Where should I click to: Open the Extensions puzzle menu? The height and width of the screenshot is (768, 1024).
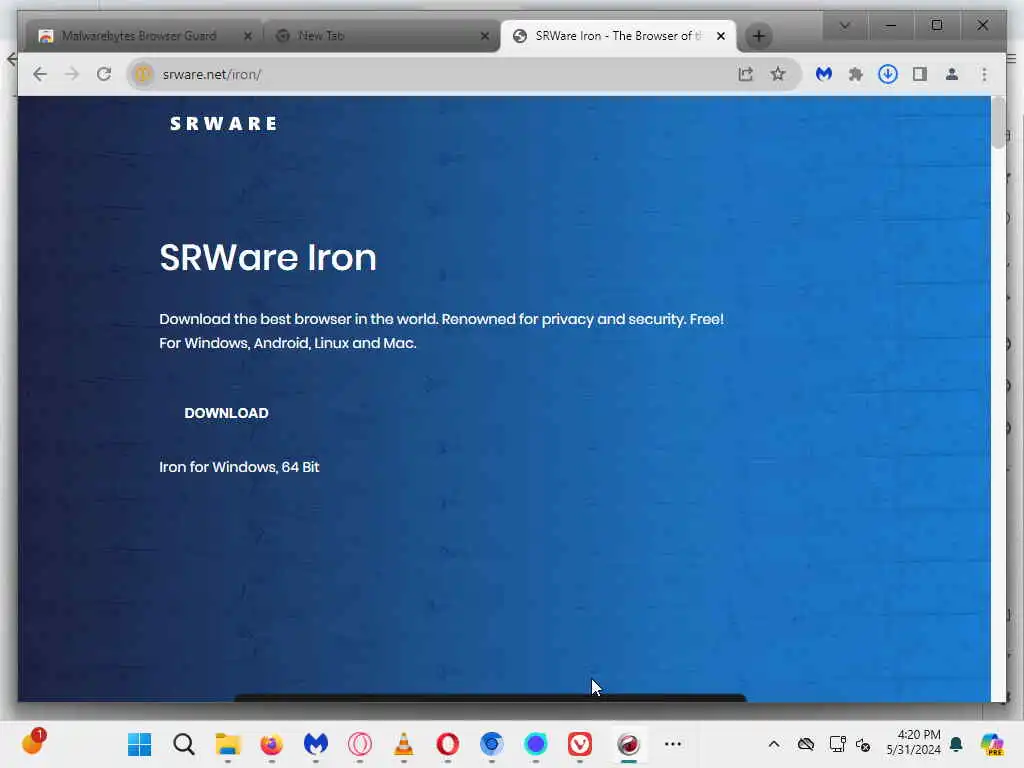(856, 74)
